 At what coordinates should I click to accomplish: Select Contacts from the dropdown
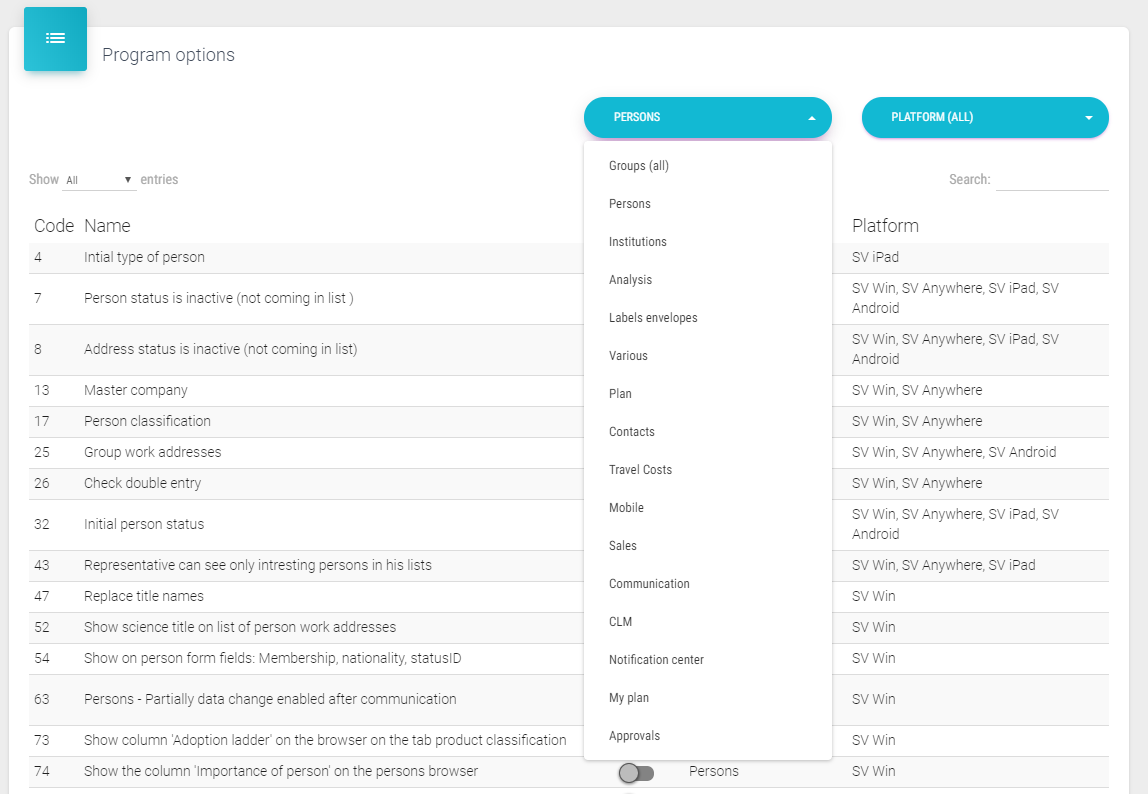coord(632,432)
